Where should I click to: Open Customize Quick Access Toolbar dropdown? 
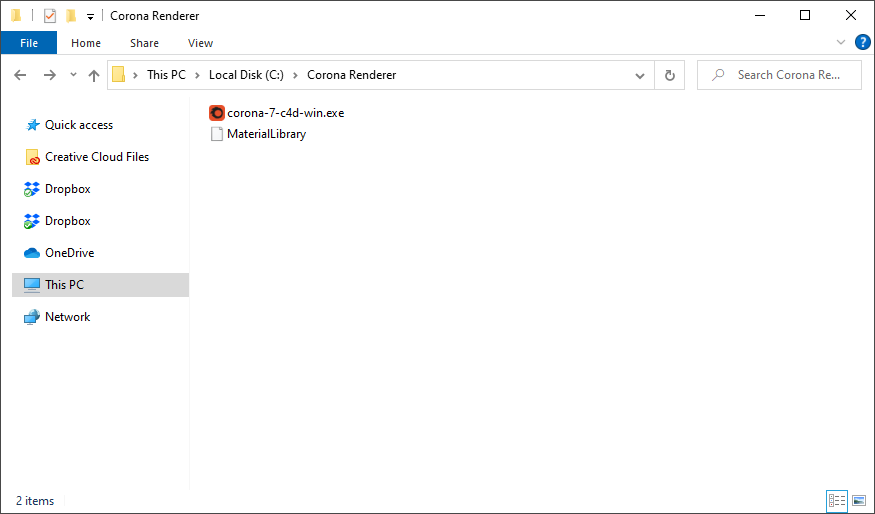tap(90, 17)
